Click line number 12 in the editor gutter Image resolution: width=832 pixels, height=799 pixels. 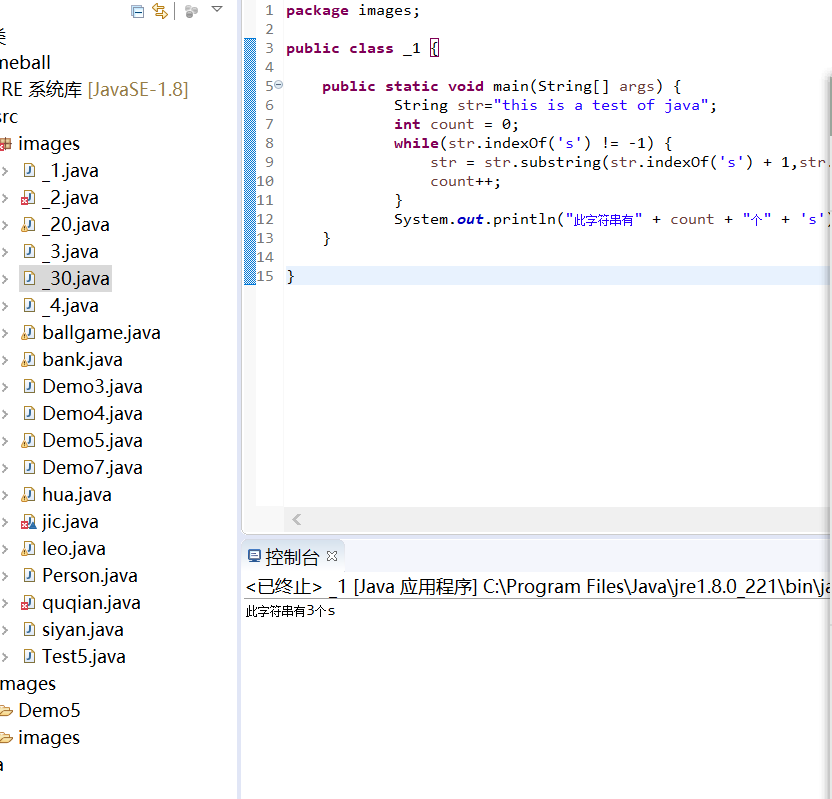coord(265,219)
